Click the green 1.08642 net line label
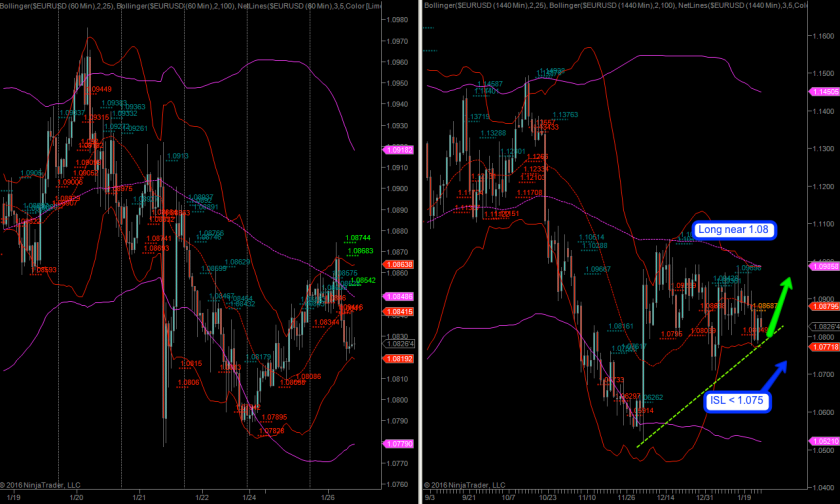Screen dimensions: 840x504 363,280
